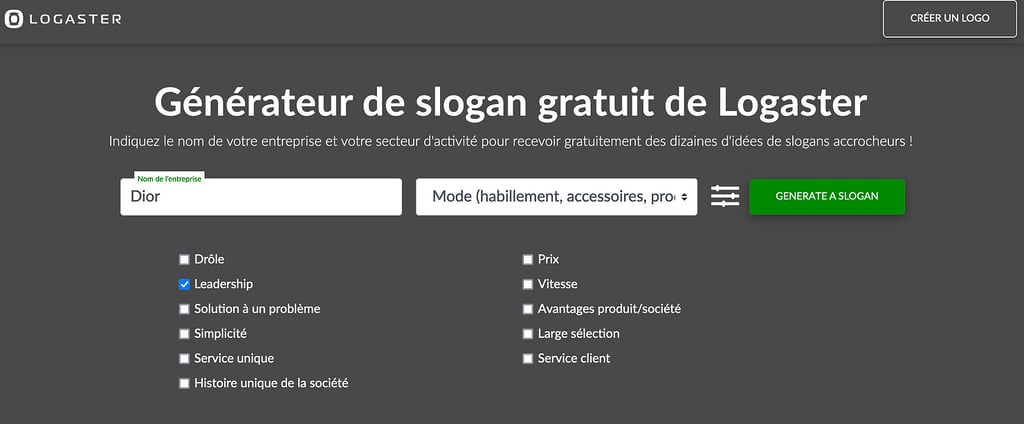Check the Avantages produit/société option
The width and height of the screenshot is (1024, 424).
528,309
